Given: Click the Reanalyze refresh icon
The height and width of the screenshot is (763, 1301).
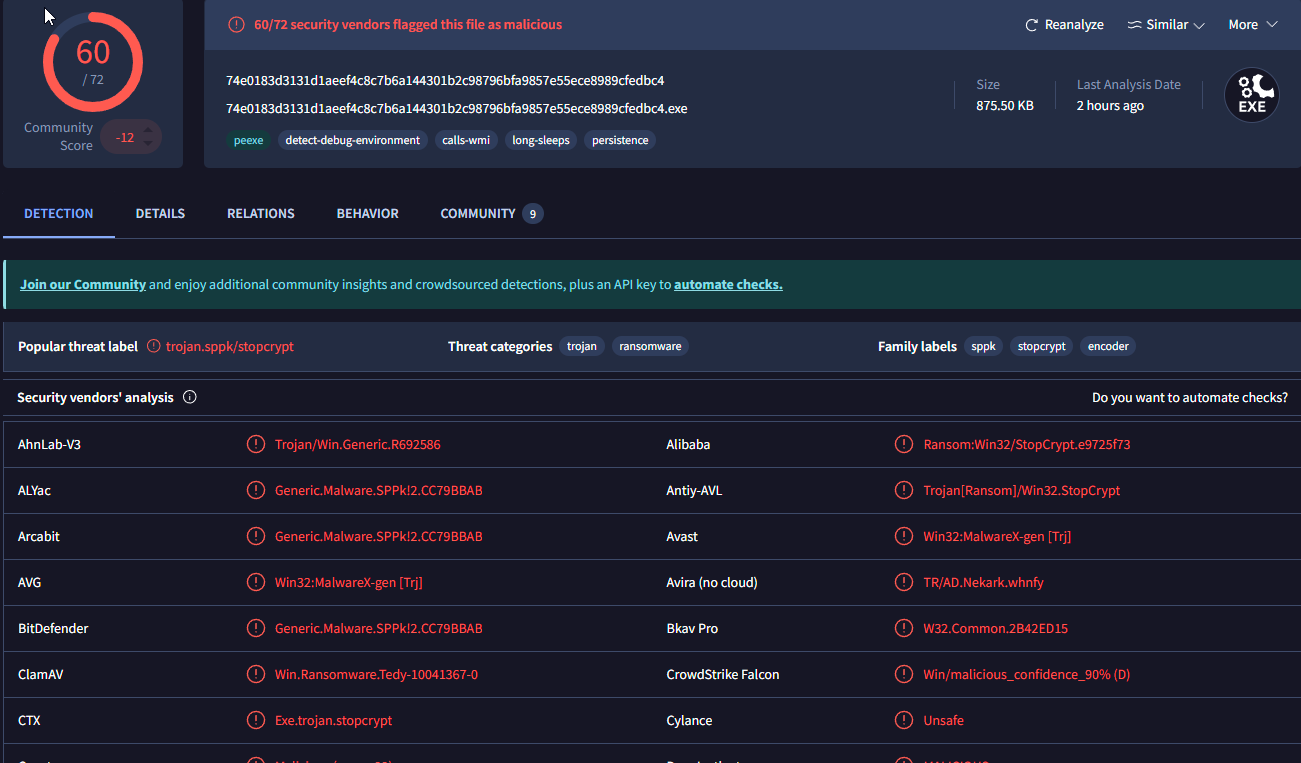Looking at the screenshot, I should click(1032, 25).
